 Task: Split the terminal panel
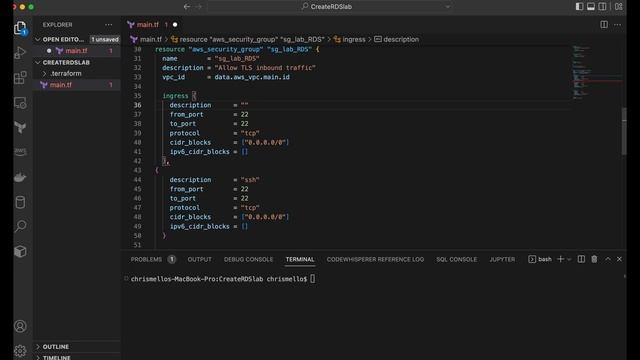581,259
